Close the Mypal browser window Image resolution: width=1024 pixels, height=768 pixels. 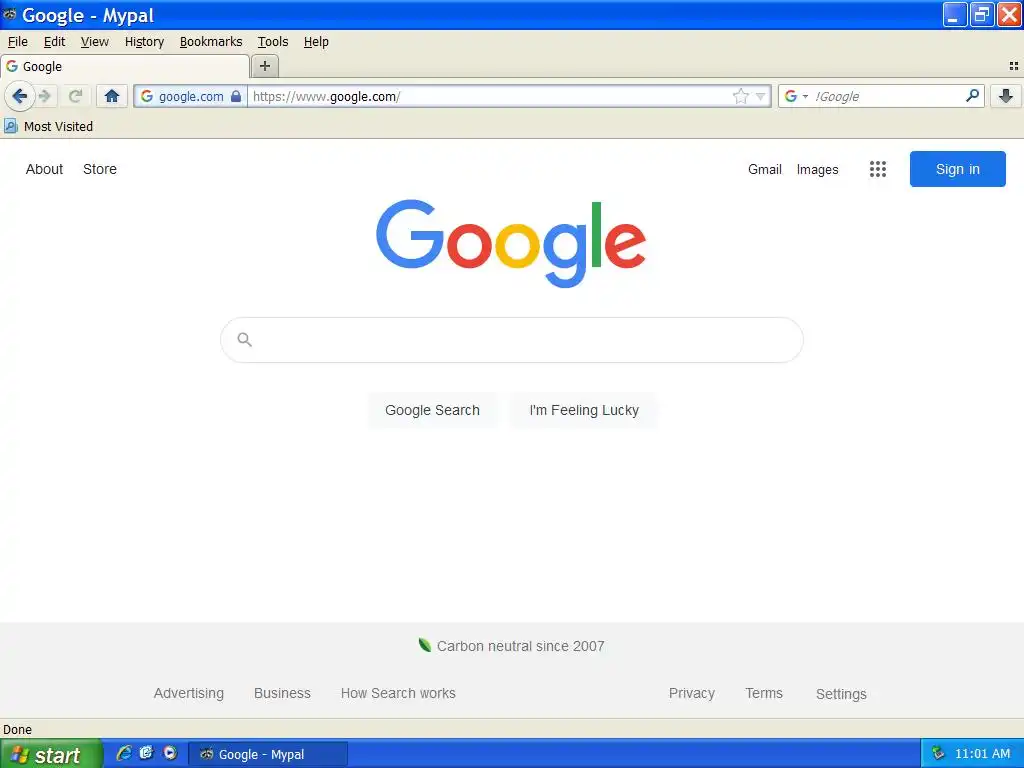(x=1009, y=14)
